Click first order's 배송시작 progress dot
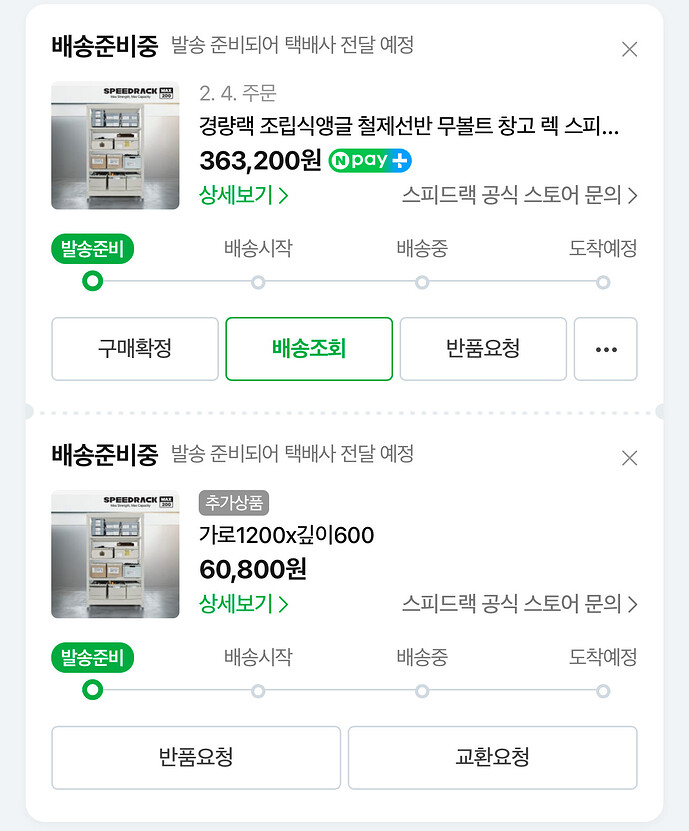 (258, 283)
